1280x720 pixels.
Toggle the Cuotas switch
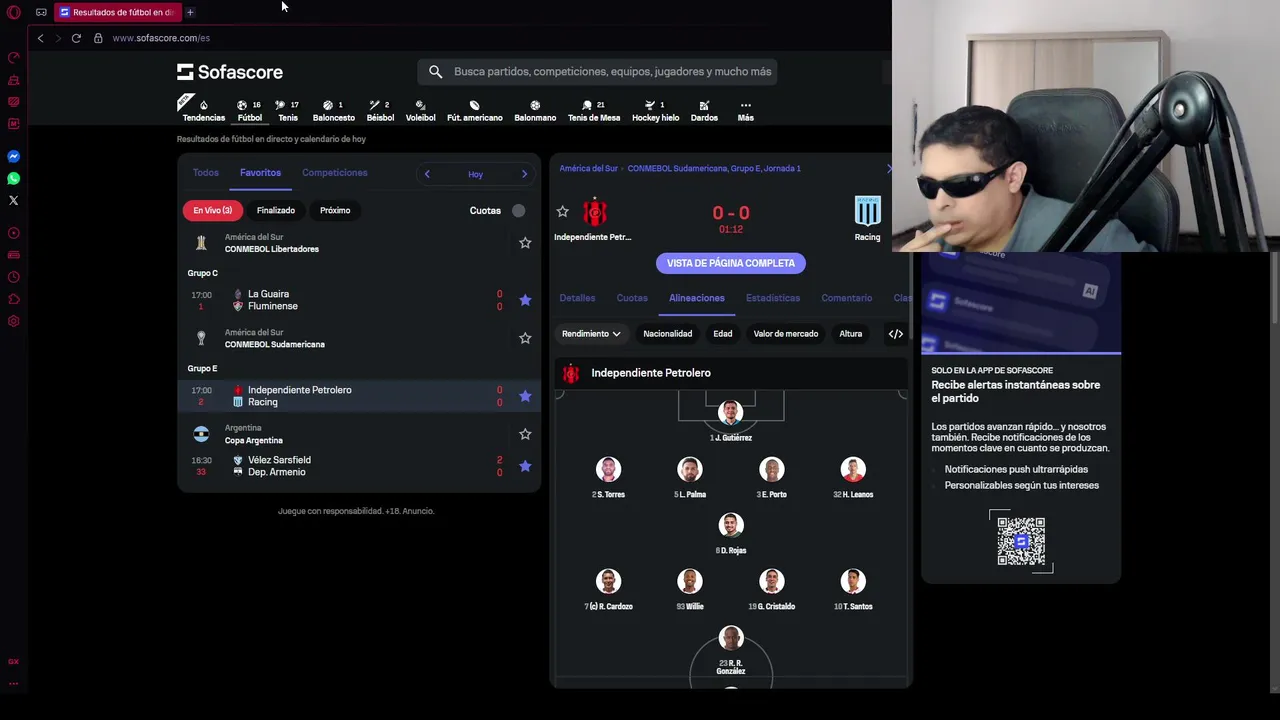[x=518, y=211]
